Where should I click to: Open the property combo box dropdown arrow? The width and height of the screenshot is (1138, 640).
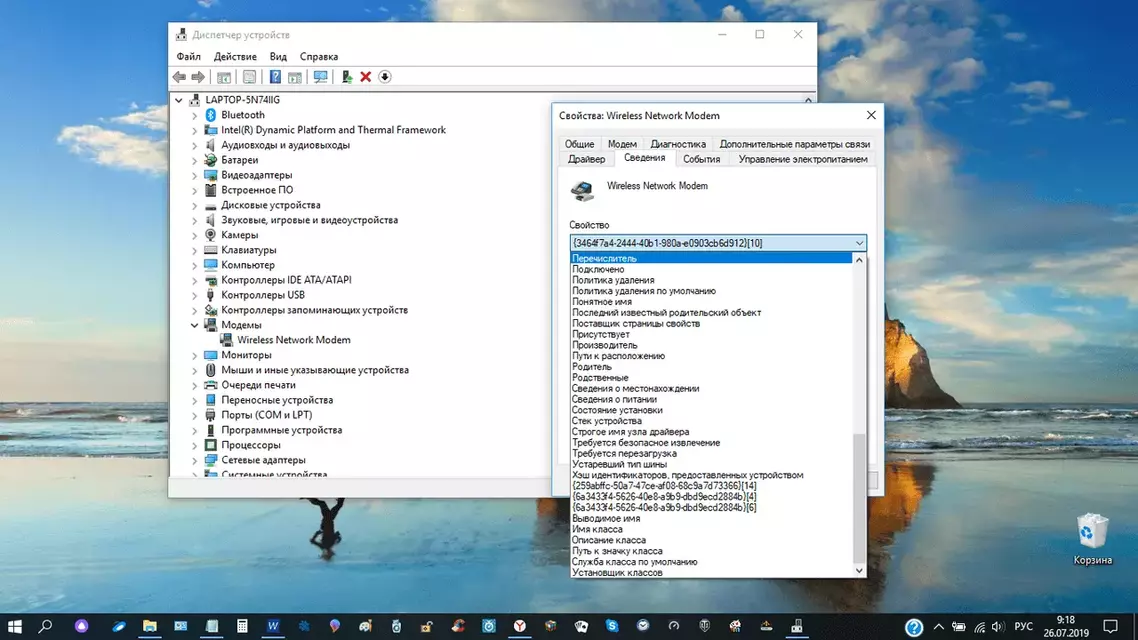tap(859, 243)
